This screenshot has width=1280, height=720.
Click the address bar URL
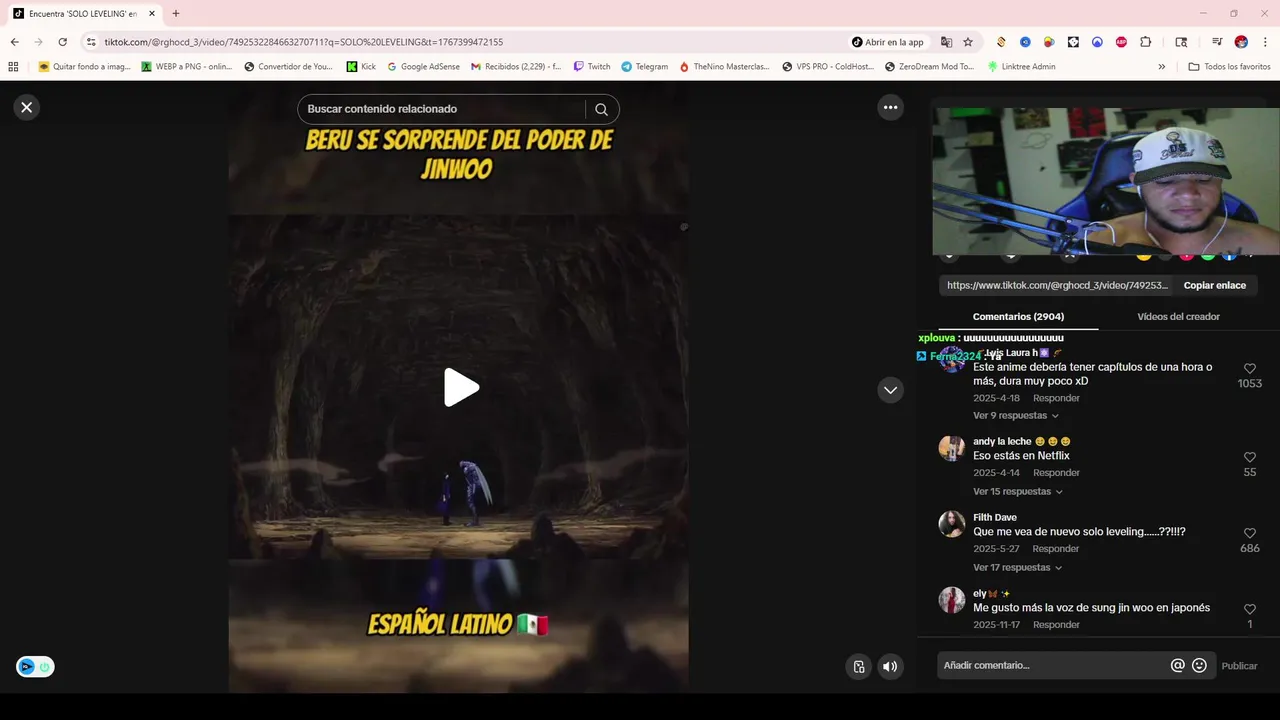point(304,42)
